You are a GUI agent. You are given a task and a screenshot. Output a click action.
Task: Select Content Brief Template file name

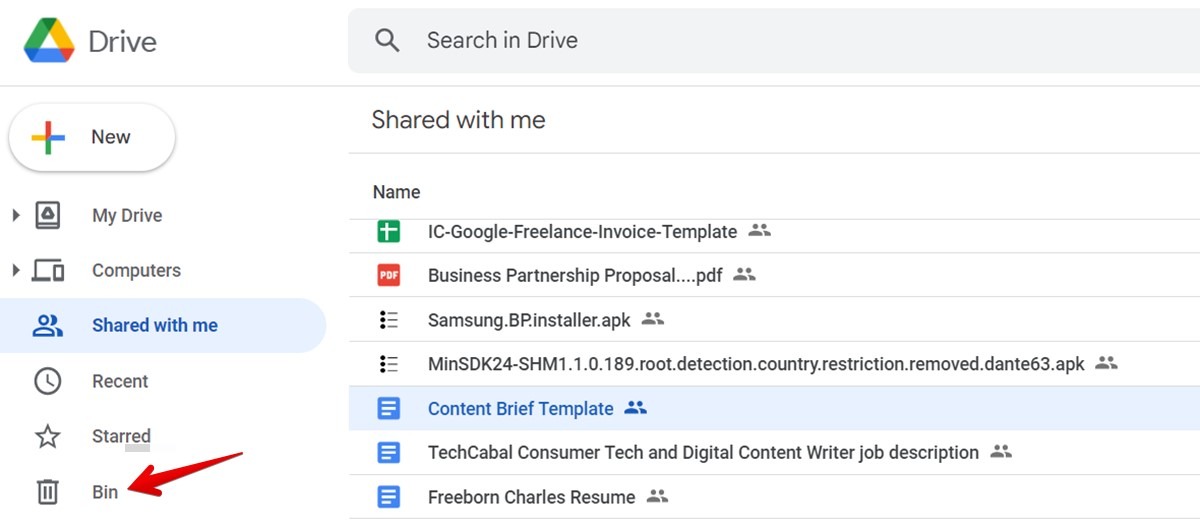tap(521, 408)
